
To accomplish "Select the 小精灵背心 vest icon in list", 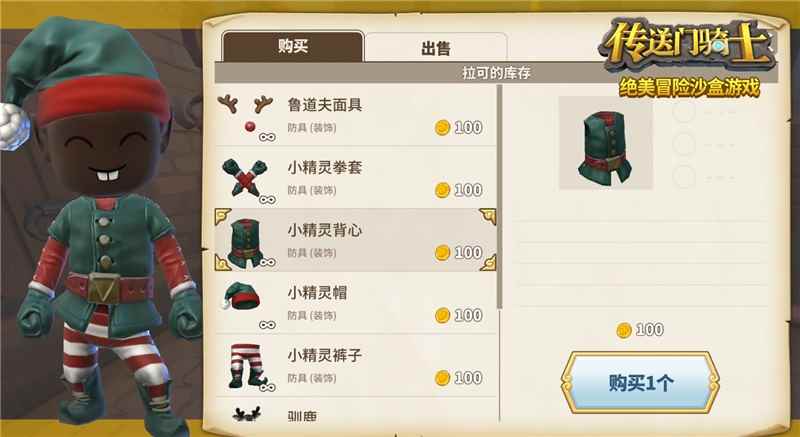I will click(x=245, y=243).
